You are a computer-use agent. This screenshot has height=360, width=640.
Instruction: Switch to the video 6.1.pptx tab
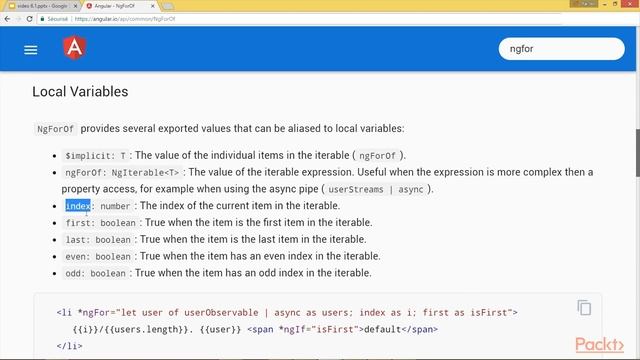click(41, 6)
